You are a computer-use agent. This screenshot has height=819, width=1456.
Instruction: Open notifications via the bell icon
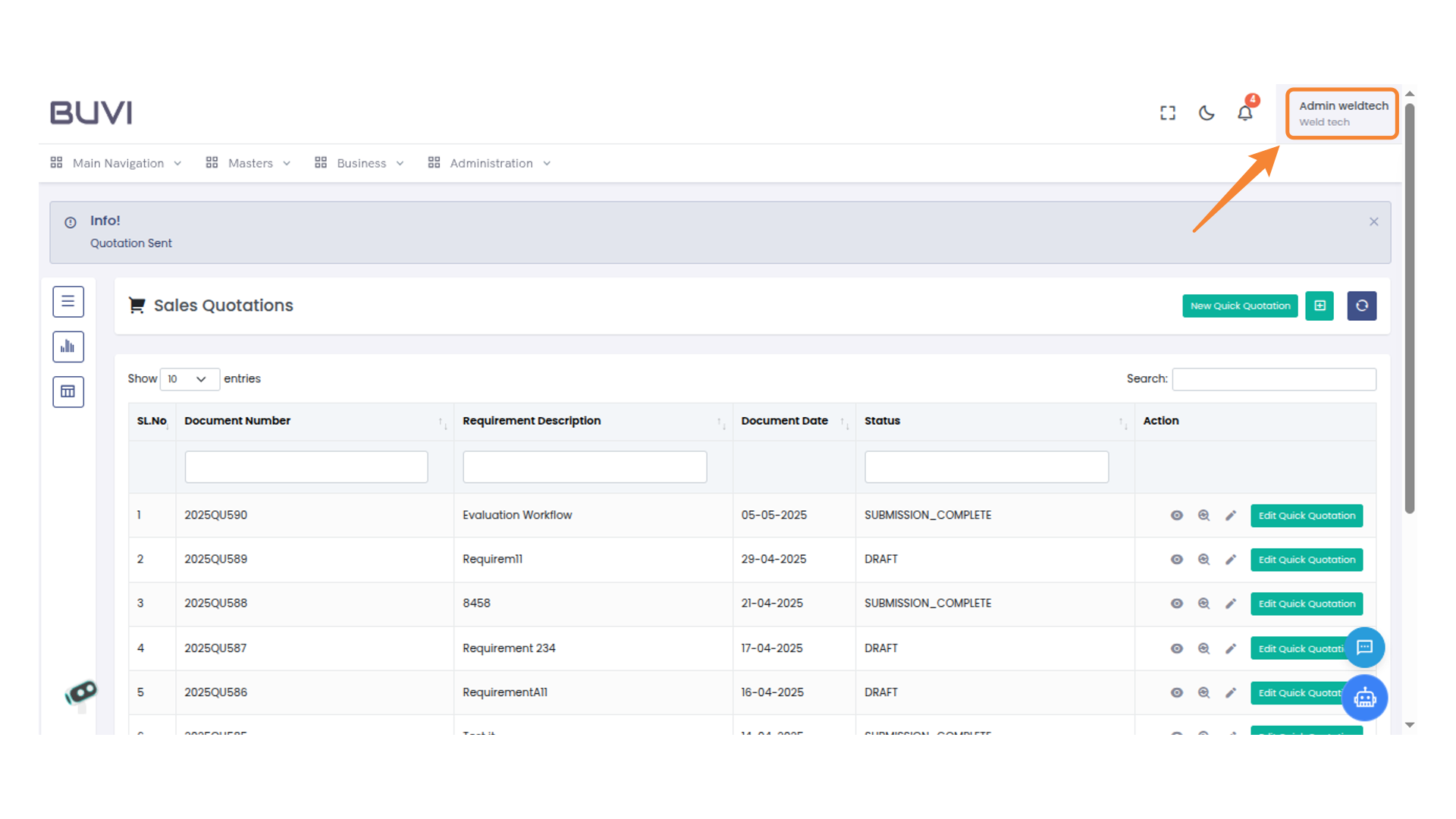point(1244,112)
